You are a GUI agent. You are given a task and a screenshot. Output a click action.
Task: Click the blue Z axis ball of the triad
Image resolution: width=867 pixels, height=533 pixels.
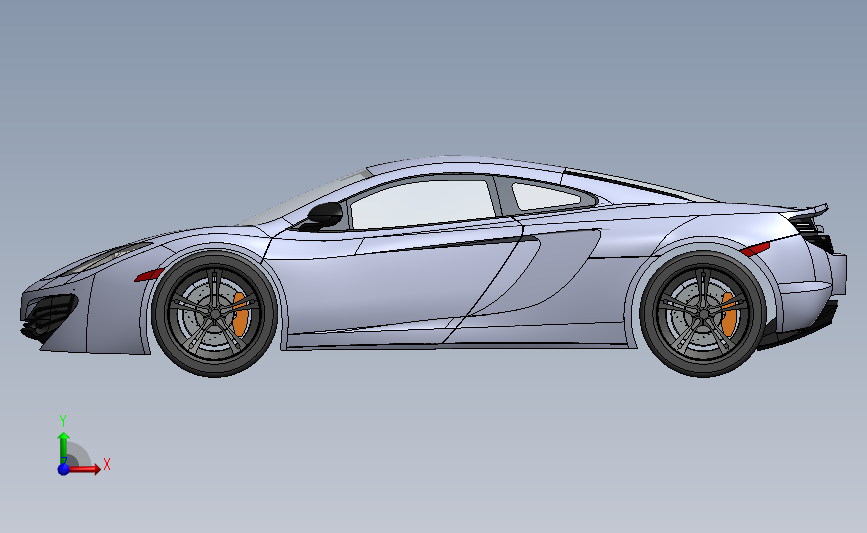pyautogui.click(x=64, y=469)
